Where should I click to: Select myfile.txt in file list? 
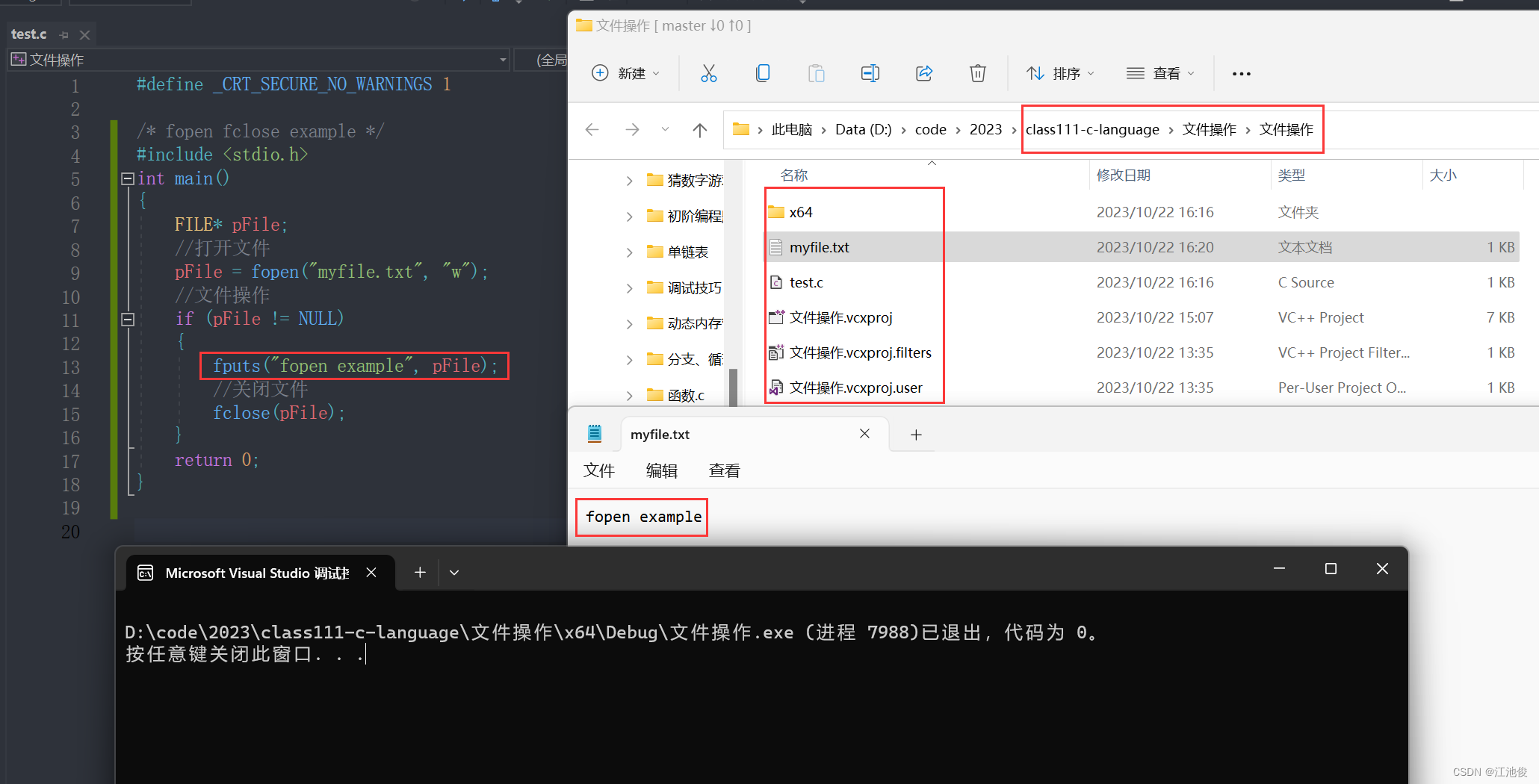(820, 247)
